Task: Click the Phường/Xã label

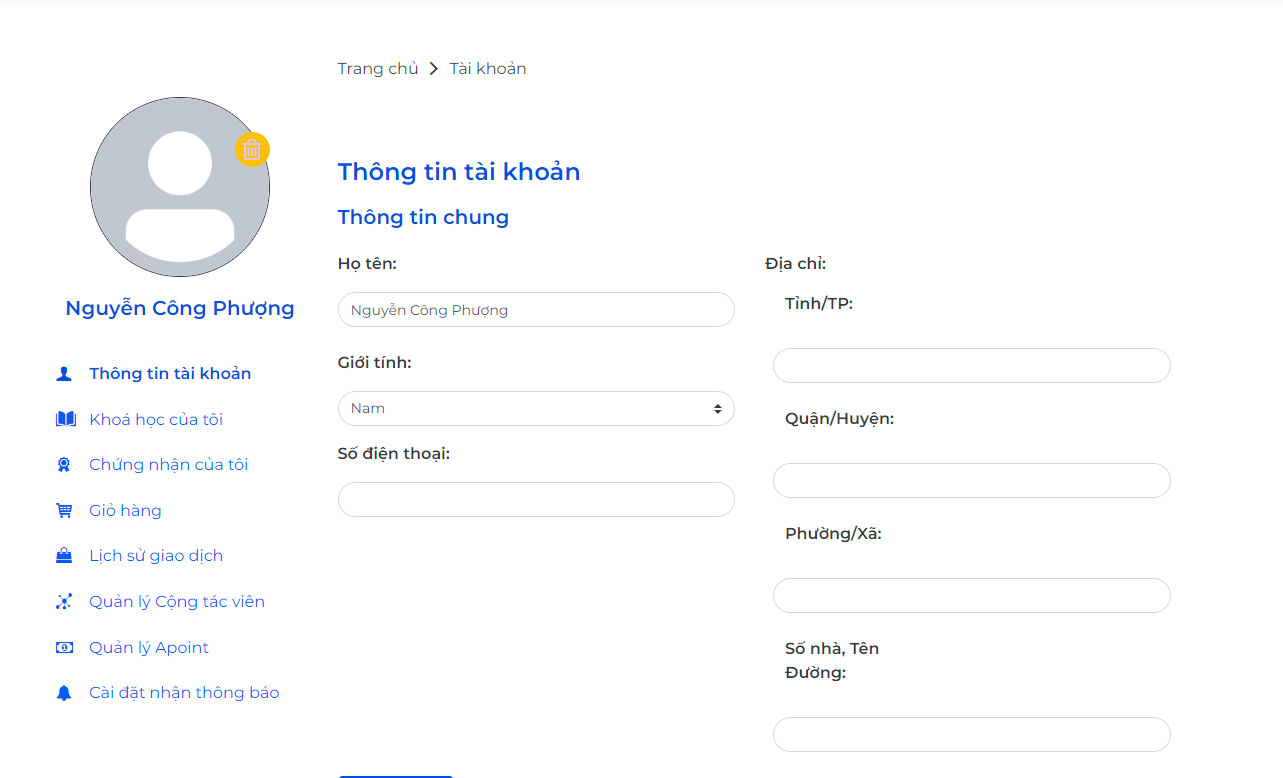Action: 833,534
